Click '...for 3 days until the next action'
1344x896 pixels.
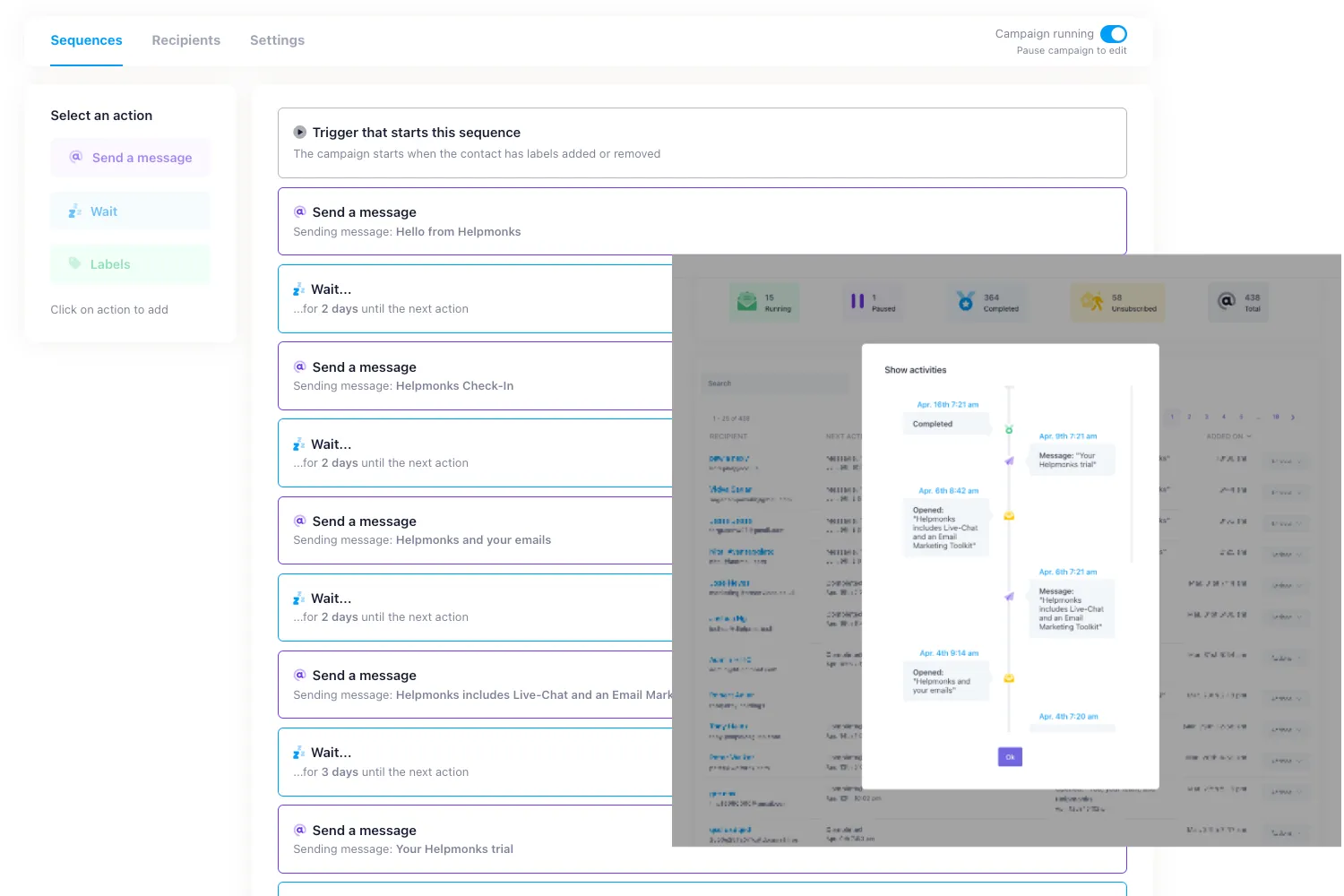click(x=381, y=772)
